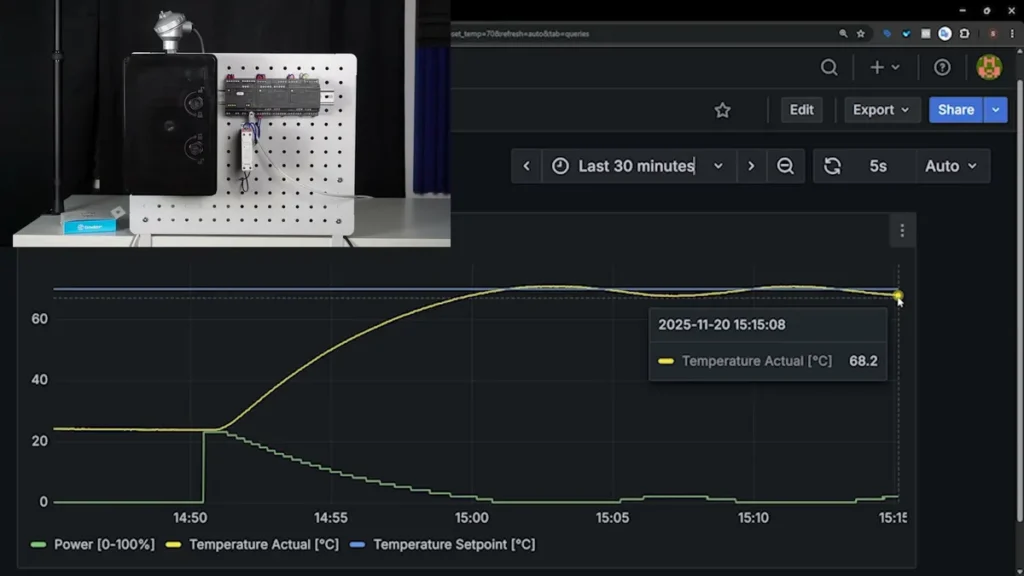Expand the Export dropdown
1024x576 pixels.
881,110
